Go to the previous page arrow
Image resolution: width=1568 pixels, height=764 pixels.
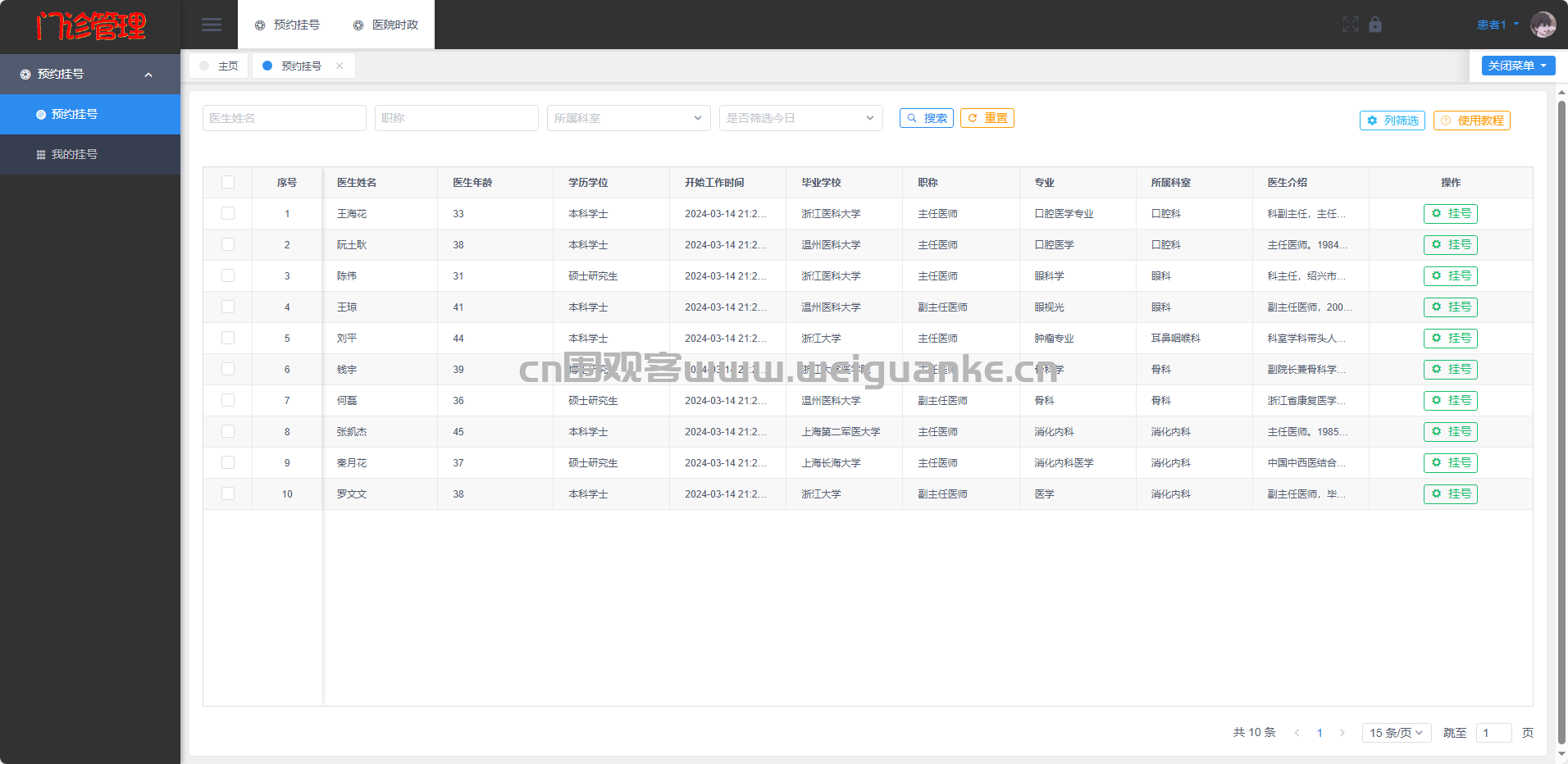[x=1297, y=733]
